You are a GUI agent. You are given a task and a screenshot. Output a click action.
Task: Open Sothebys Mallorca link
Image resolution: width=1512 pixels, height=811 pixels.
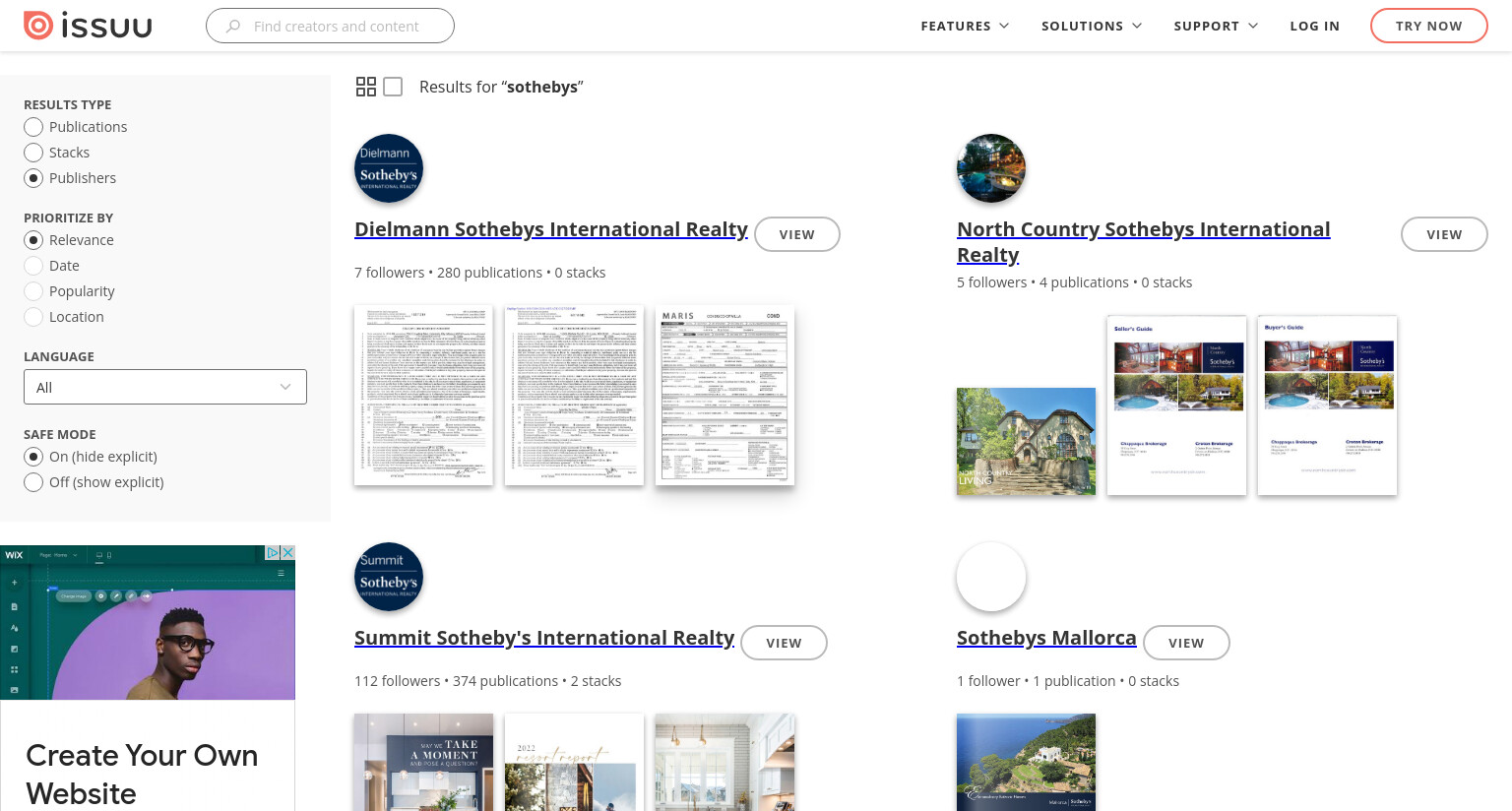tap(1046, 638)
